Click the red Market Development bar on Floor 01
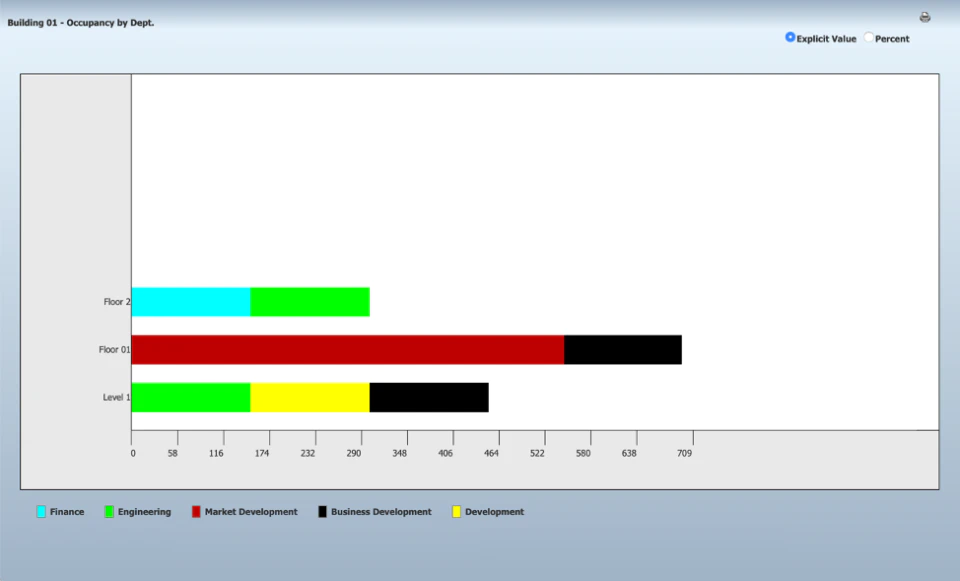960x581 pixels. coord(348,350)
